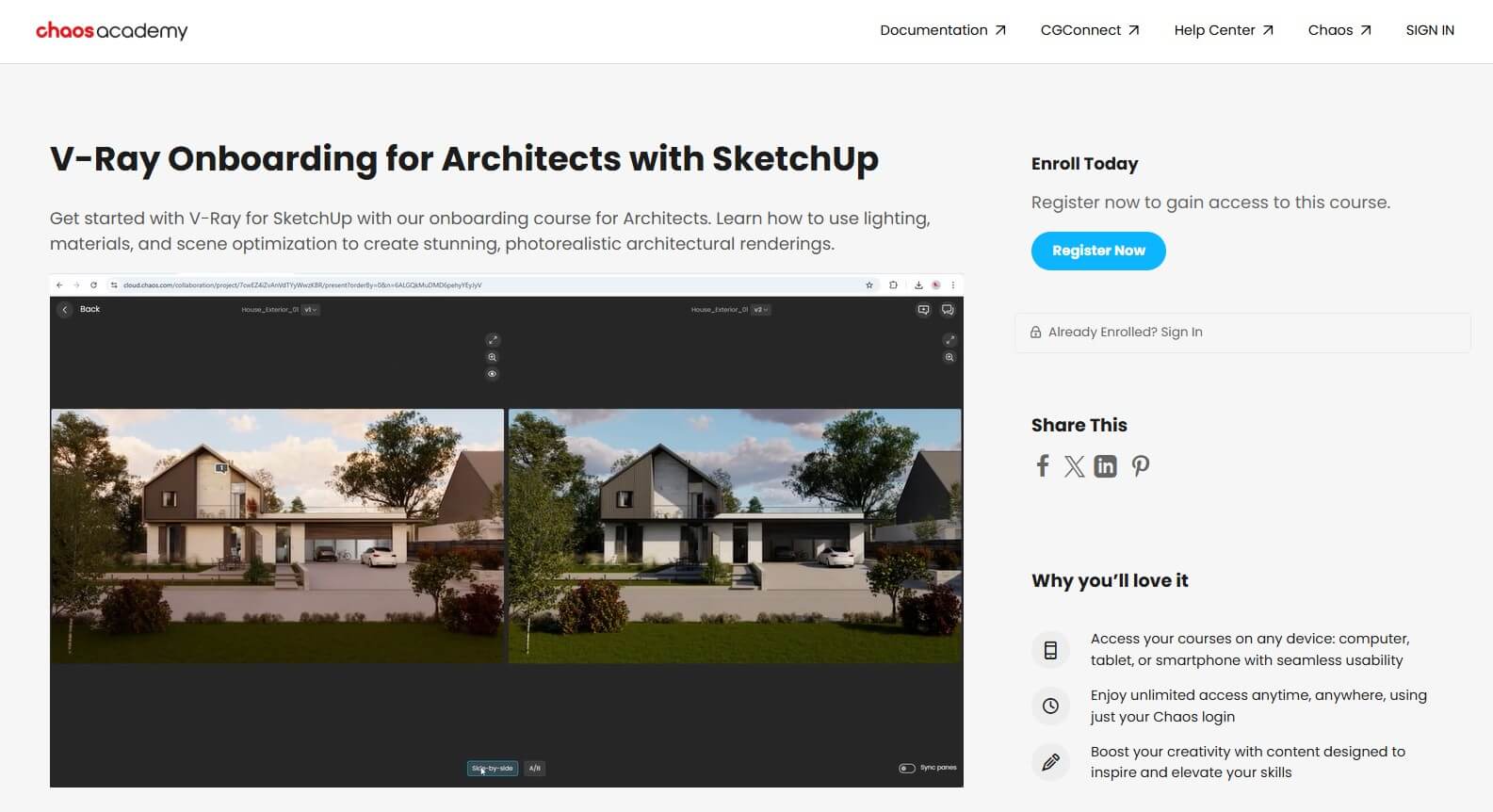This screenshot has height=812, width=1493.
Task: Click the left house render image
Action: [x=277, y=536]
